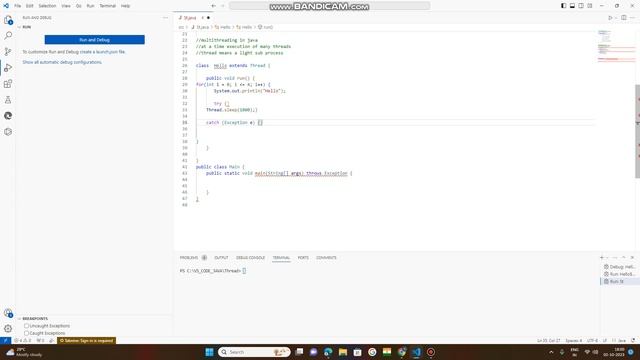Open the Accounts icon in activity bar
The image size is (640, 360).
(8, 313)
